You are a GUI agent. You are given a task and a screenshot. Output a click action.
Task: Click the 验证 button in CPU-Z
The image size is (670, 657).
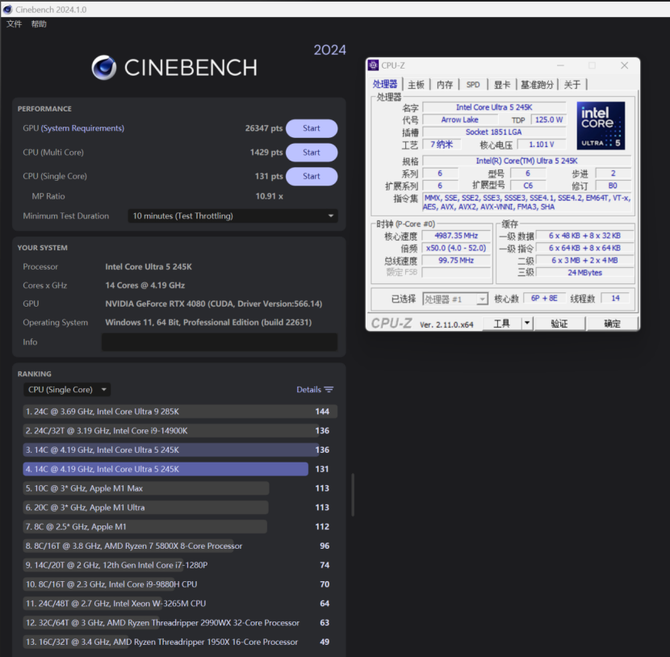559,323
